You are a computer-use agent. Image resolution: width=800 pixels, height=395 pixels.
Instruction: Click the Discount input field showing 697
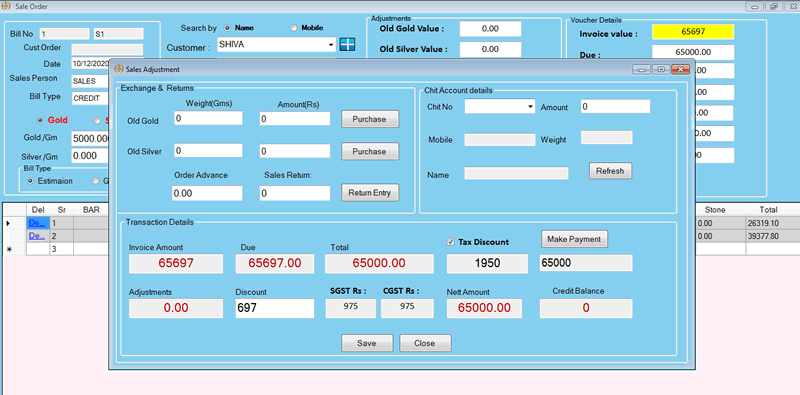click(x=275, y=308)
